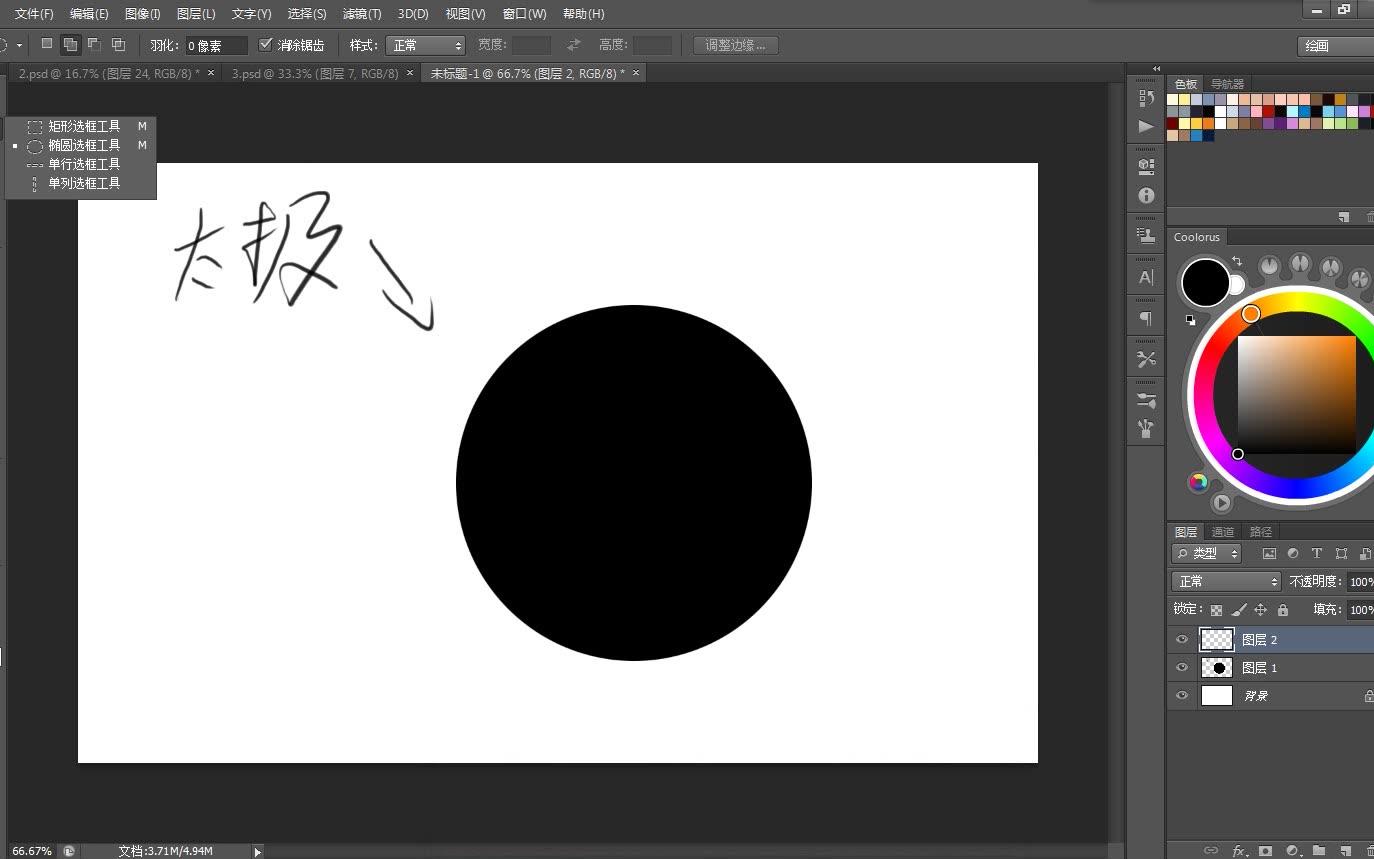Click the Single Row Marquee tool option

[84, 163]
